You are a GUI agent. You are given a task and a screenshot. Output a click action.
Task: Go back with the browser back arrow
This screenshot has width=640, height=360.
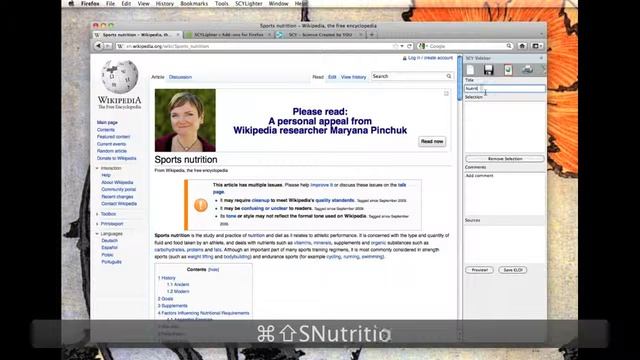coord(98,46)
